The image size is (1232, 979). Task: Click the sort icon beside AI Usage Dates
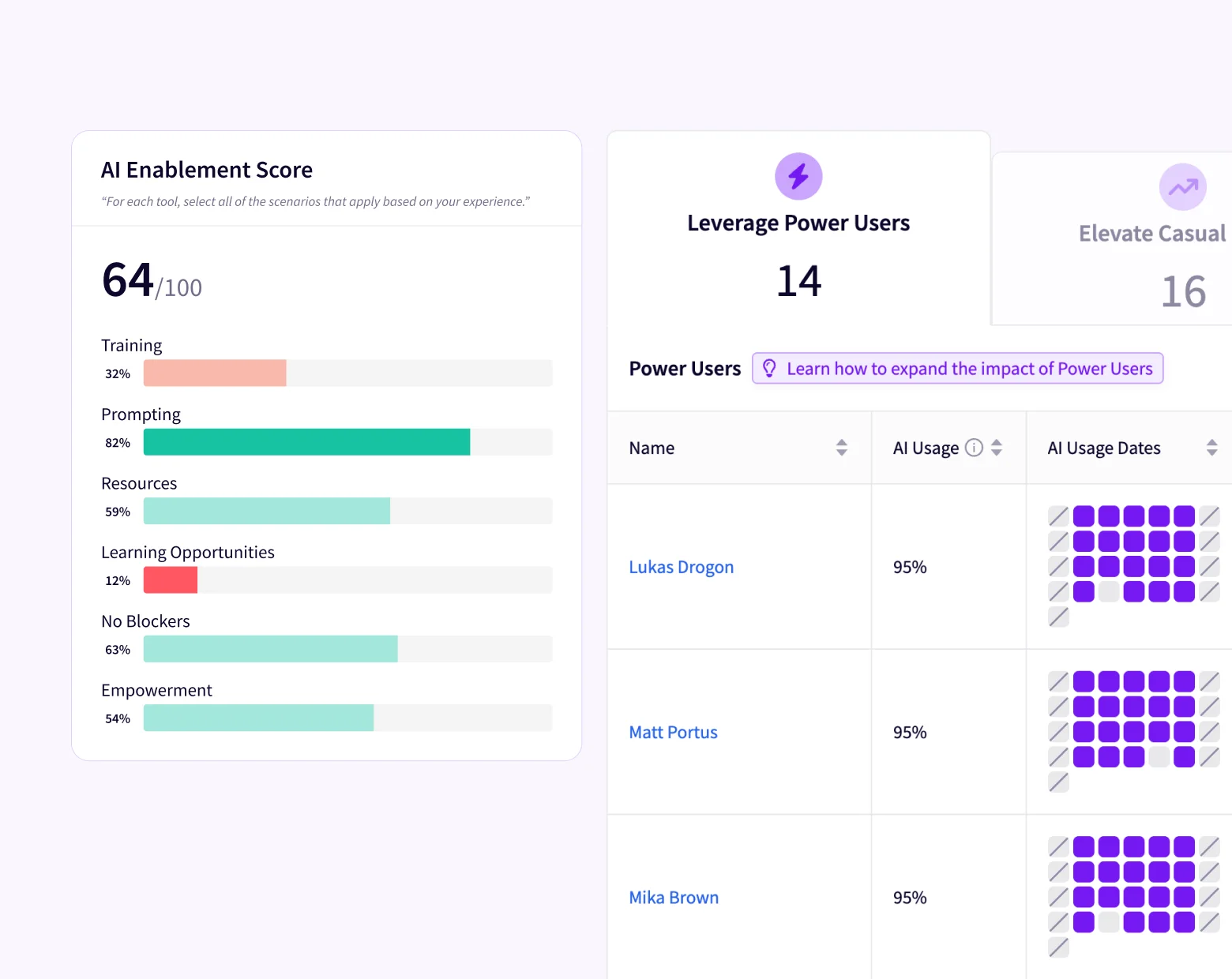click(x=1213, y=447)
